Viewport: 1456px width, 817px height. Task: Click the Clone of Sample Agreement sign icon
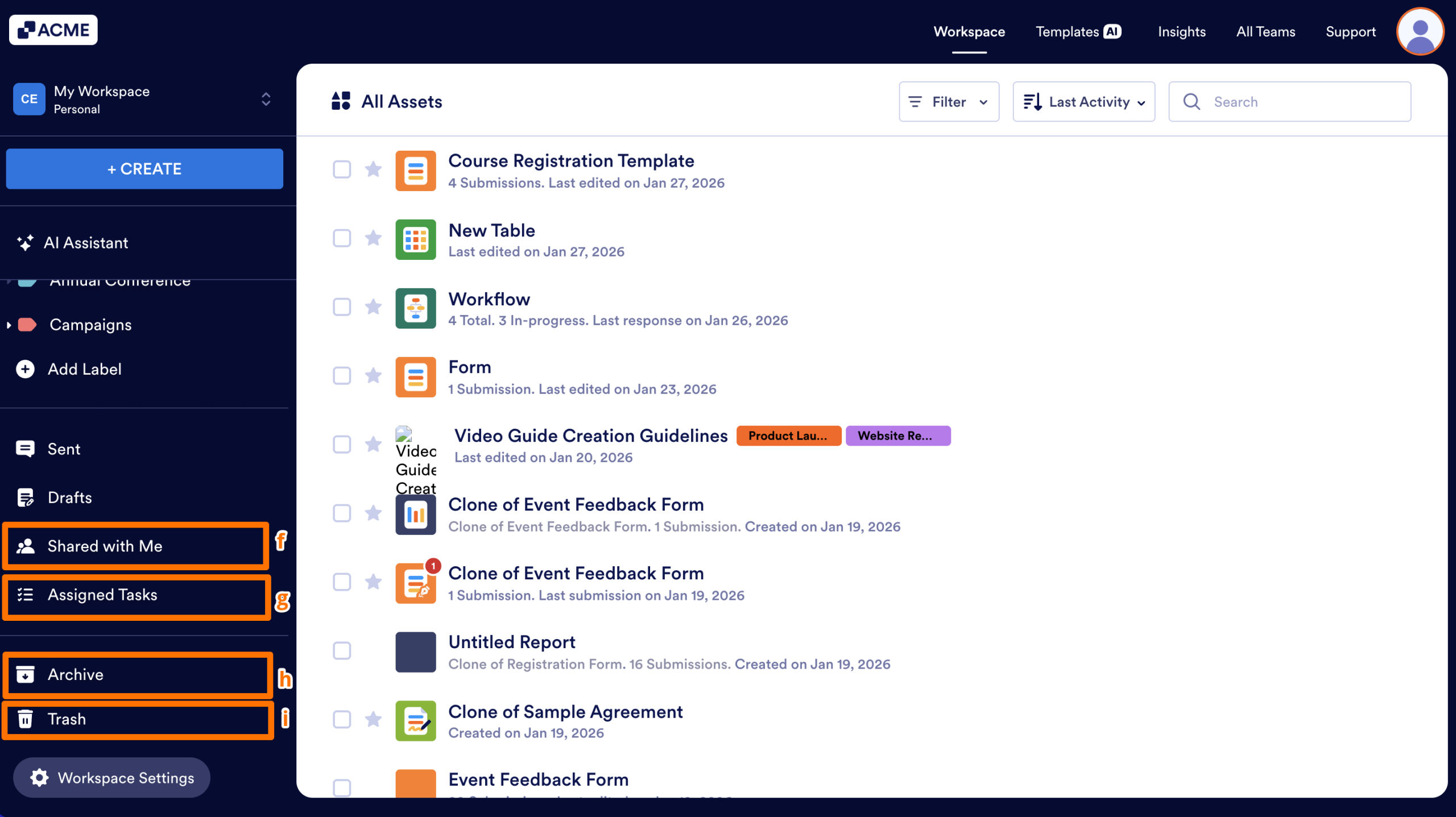coord(416,721)
